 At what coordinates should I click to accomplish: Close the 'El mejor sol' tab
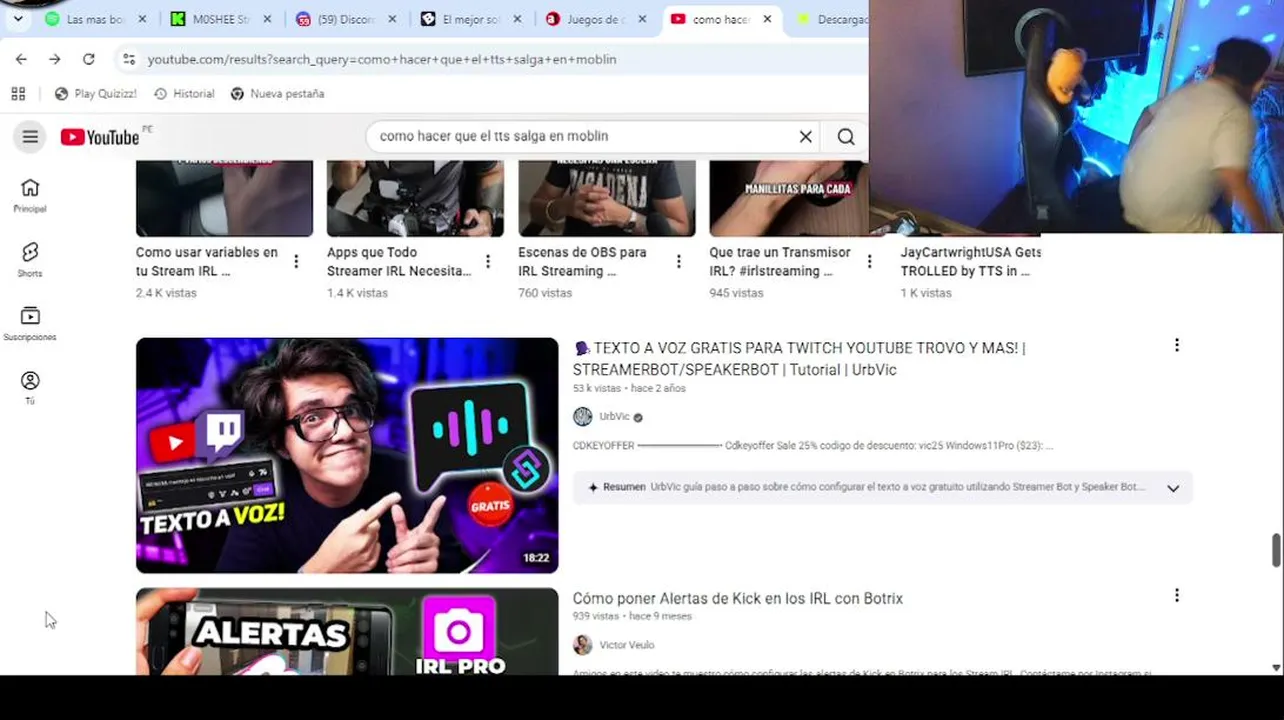click(x=517, y=19)
